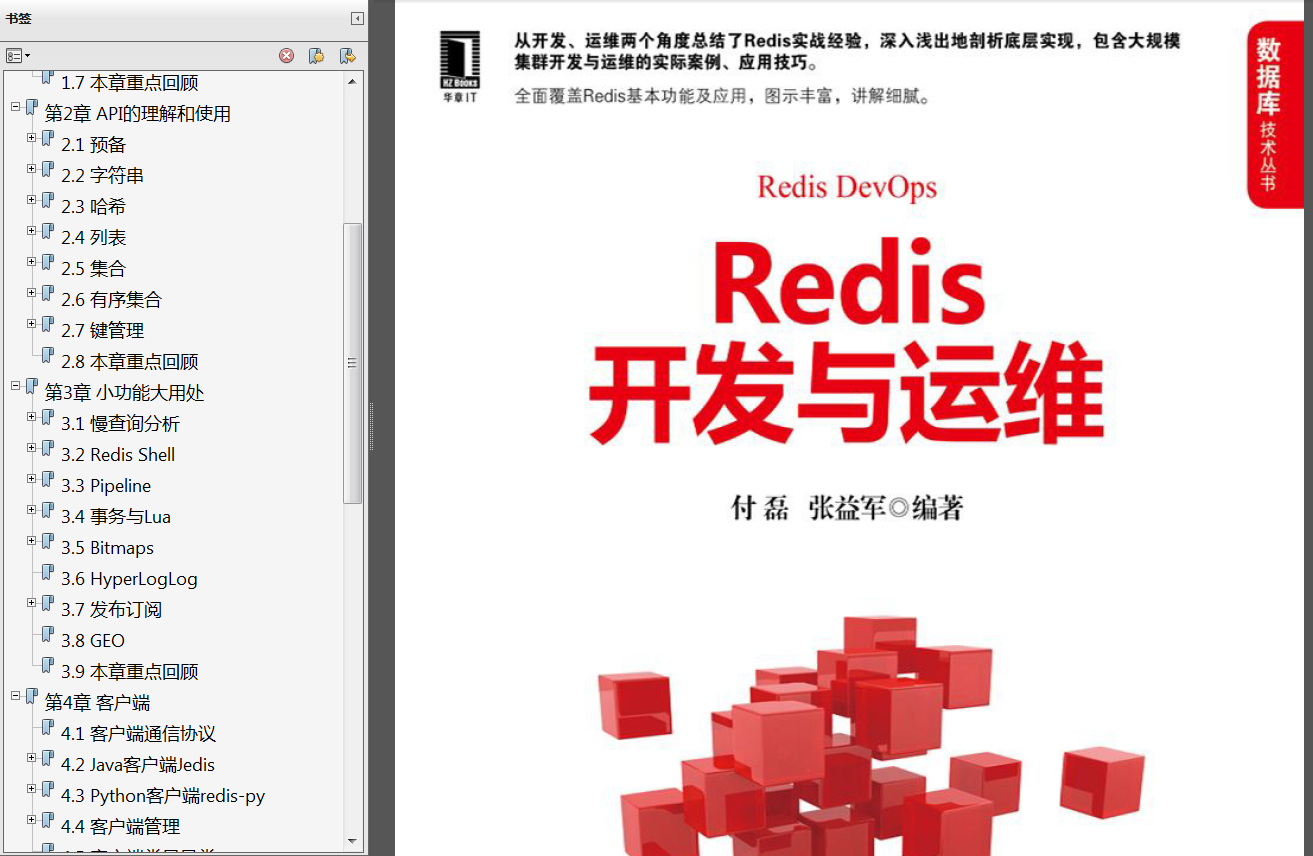Expand the 3.4 事务与Lua bookmark node
The width and height of the screenshot is (1313, 856).
pyautogui.click(x=31, y=509)
